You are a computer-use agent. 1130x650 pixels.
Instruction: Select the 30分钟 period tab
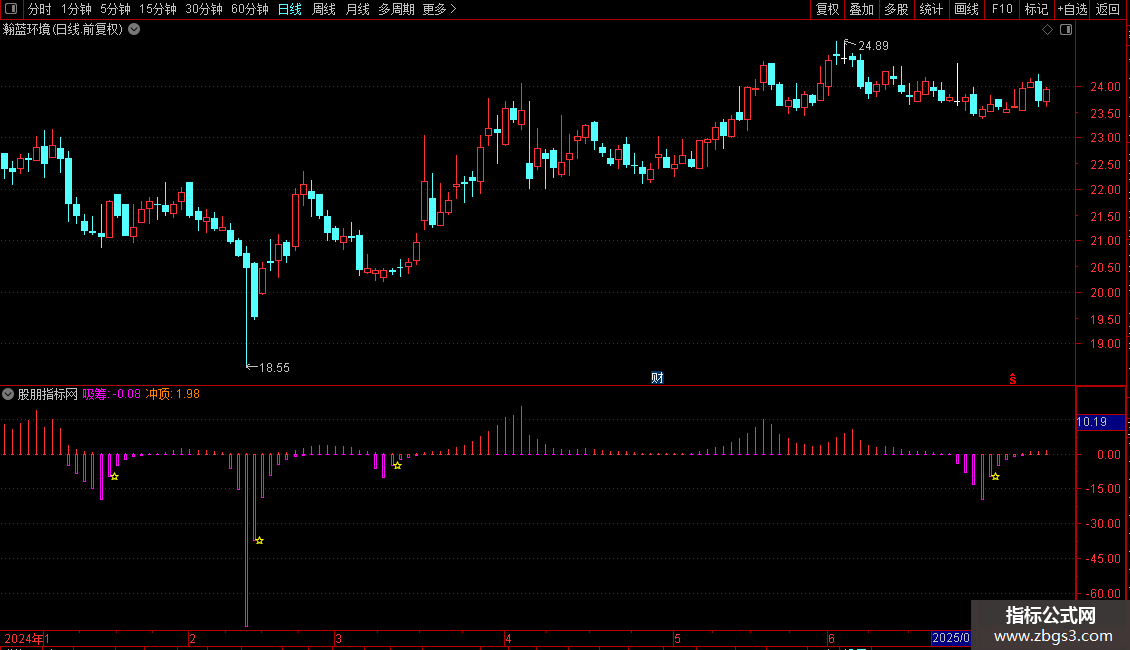point(204,9)
